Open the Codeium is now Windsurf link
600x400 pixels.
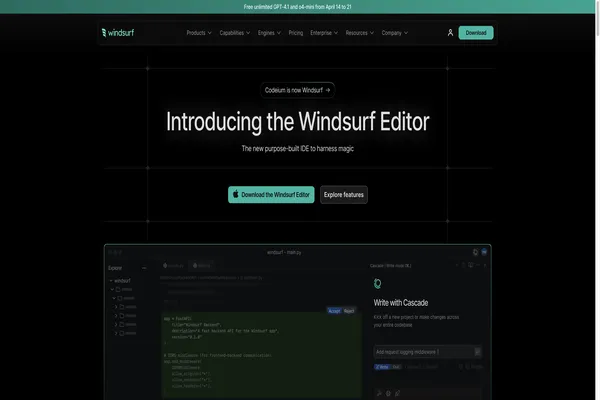297,89
